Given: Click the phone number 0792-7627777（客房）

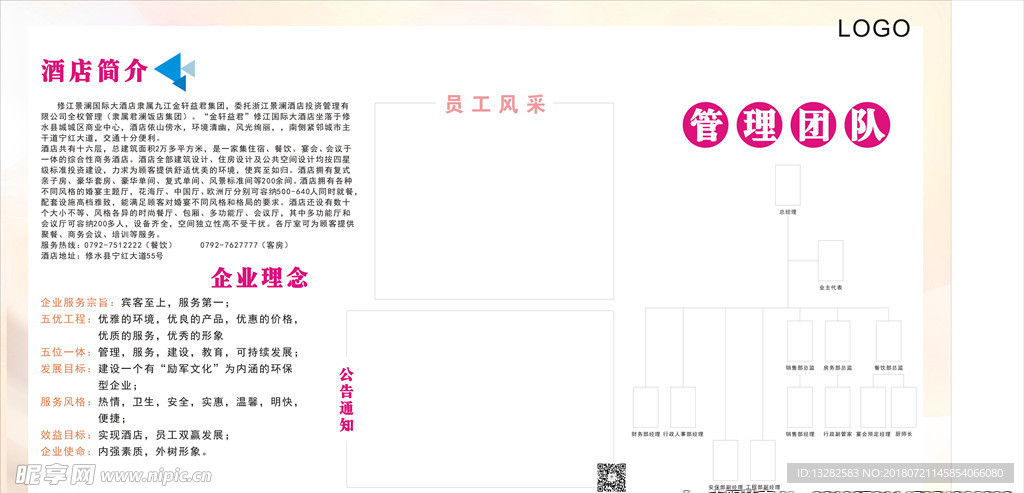Looking at the screenshot, I should coord(245,245).
